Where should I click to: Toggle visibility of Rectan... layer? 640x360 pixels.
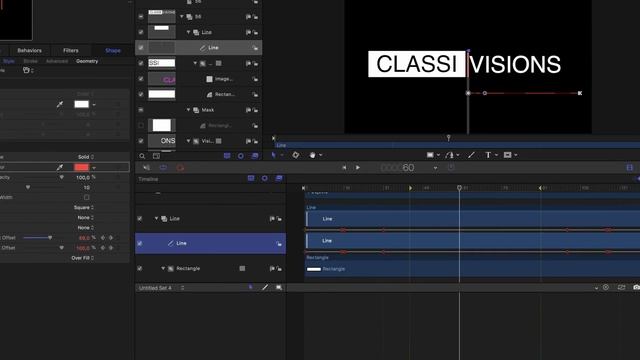pos(141,94)
